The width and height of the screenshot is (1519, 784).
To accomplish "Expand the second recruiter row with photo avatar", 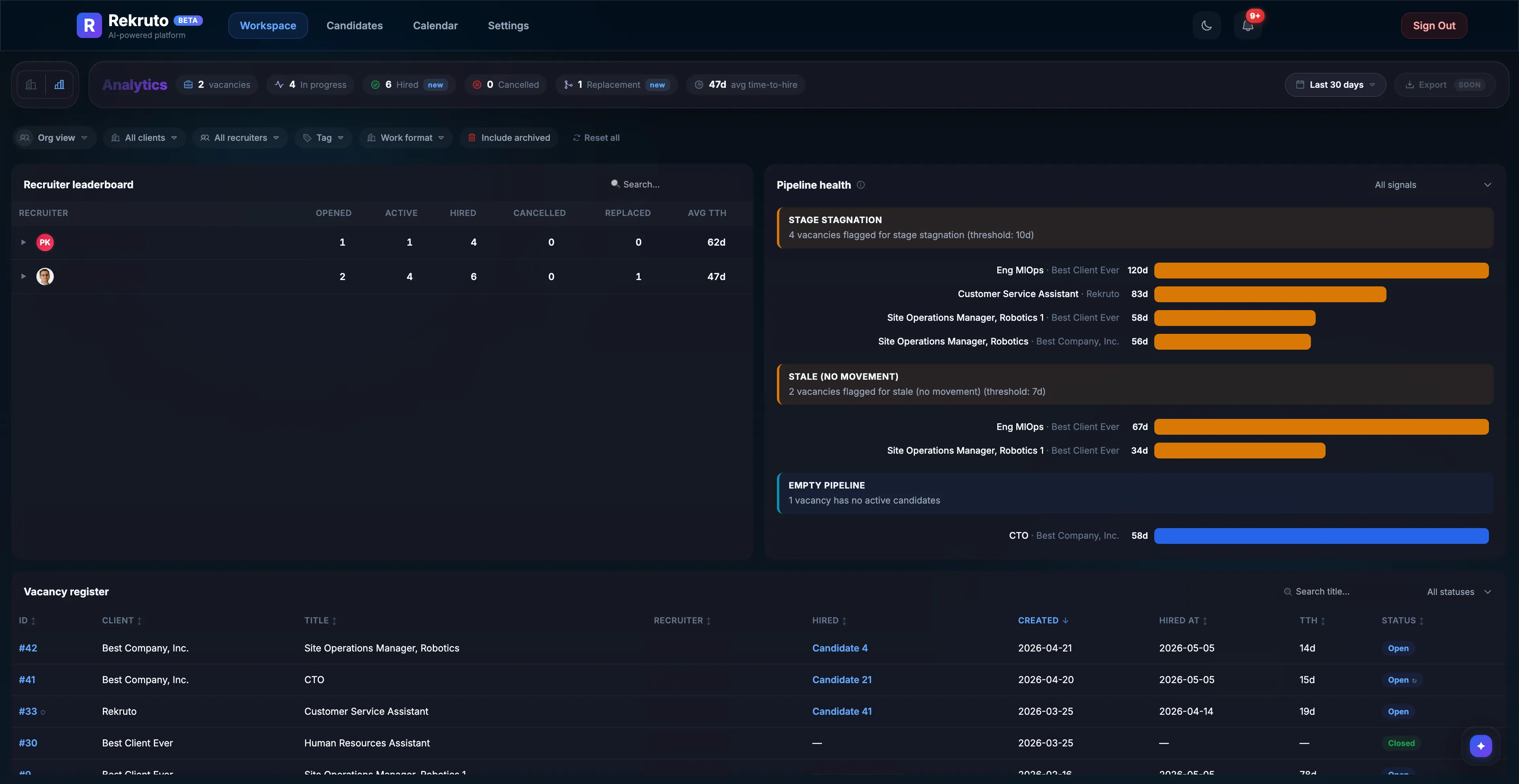I will (23, 276).
